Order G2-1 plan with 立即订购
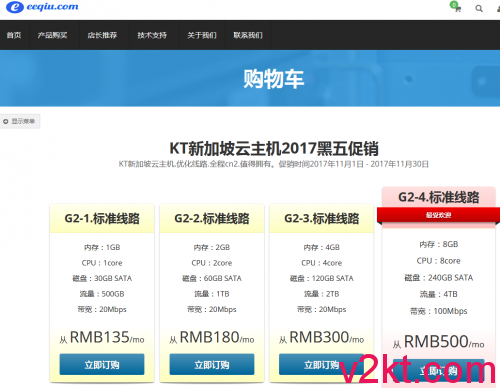The image size is (500, 388). (x=102, y=364)
